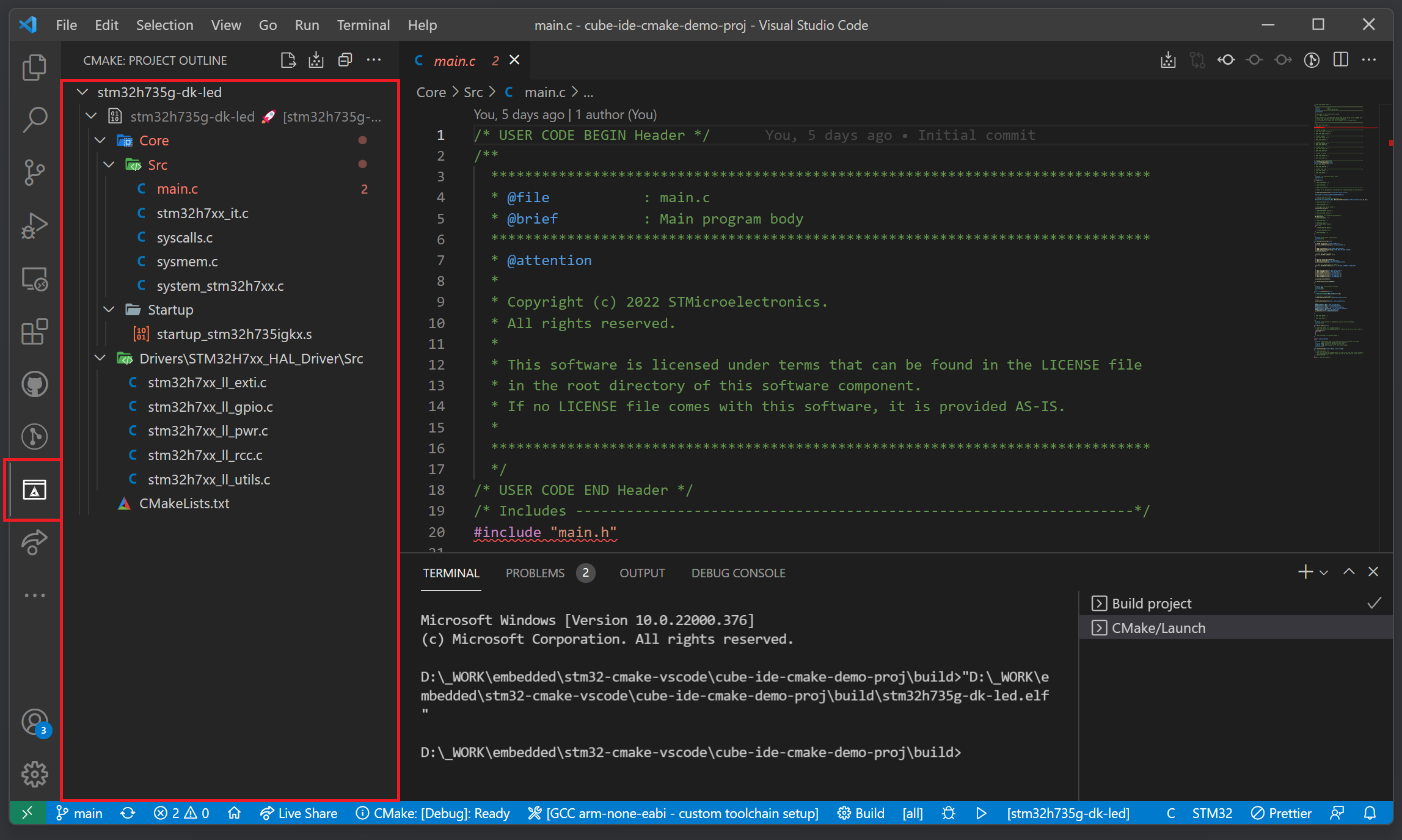The width and height of the screenshot is (1402, 840).
Task: Click the CMake launch play icon
Action: pos(981,813)
